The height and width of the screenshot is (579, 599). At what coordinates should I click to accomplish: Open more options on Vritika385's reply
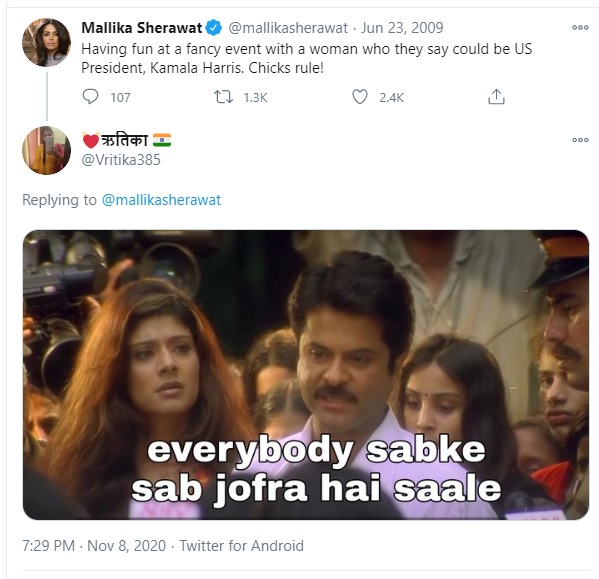pyautogui.click(x=580, y=140)
